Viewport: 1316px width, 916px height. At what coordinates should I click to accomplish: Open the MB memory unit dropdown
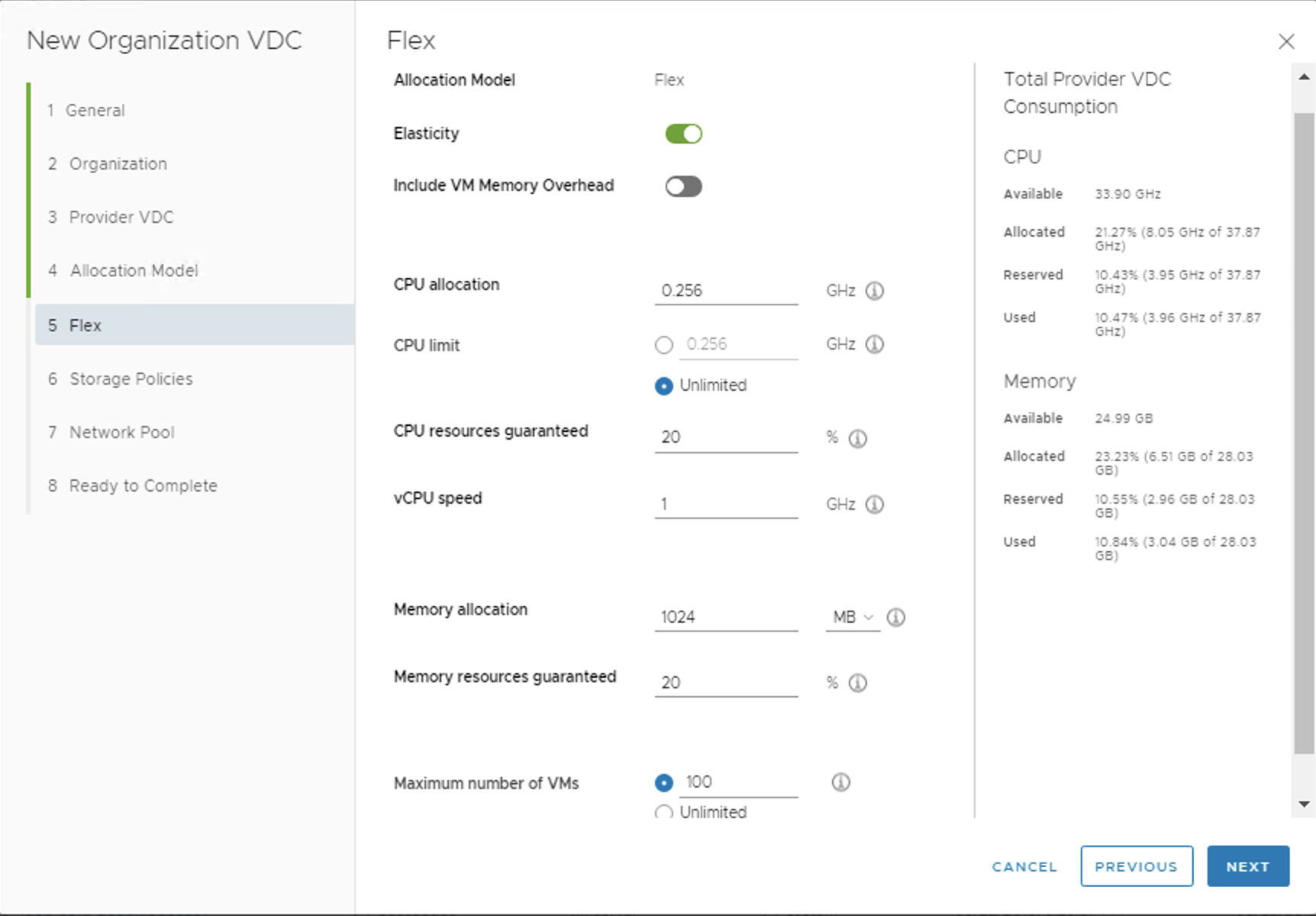(852, 617)
